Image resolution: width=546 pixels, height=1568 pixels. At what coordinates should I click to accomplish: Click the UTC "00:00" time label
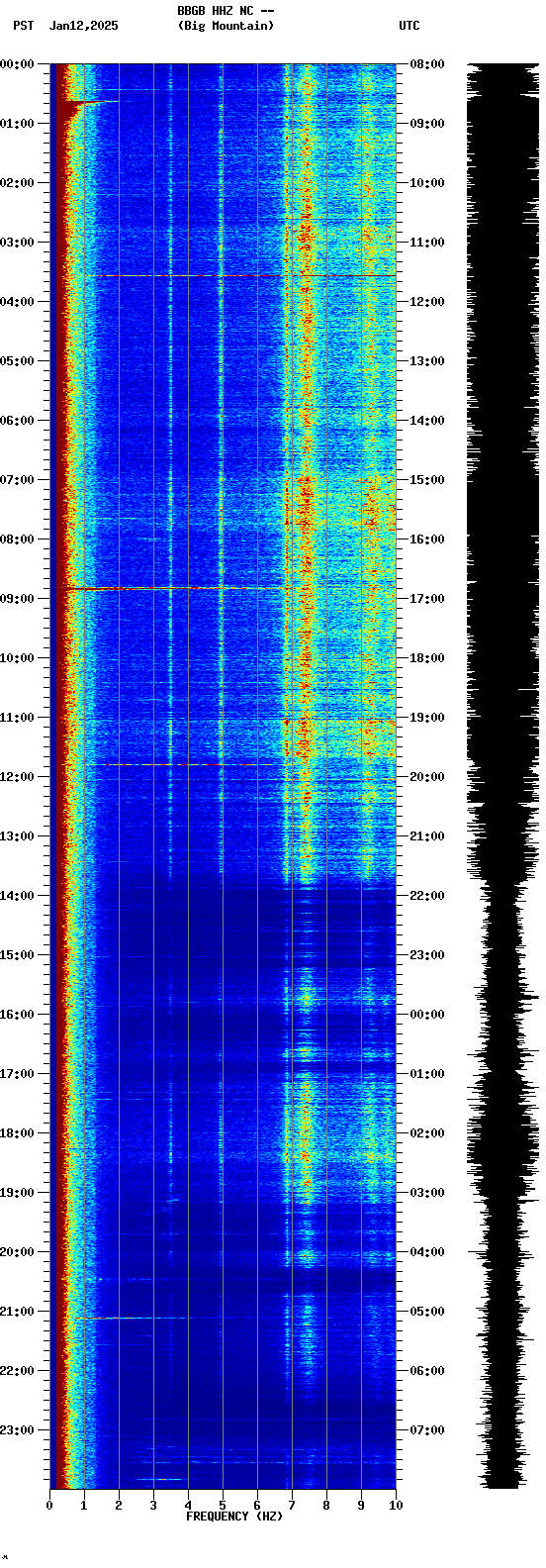(427, 1015)
